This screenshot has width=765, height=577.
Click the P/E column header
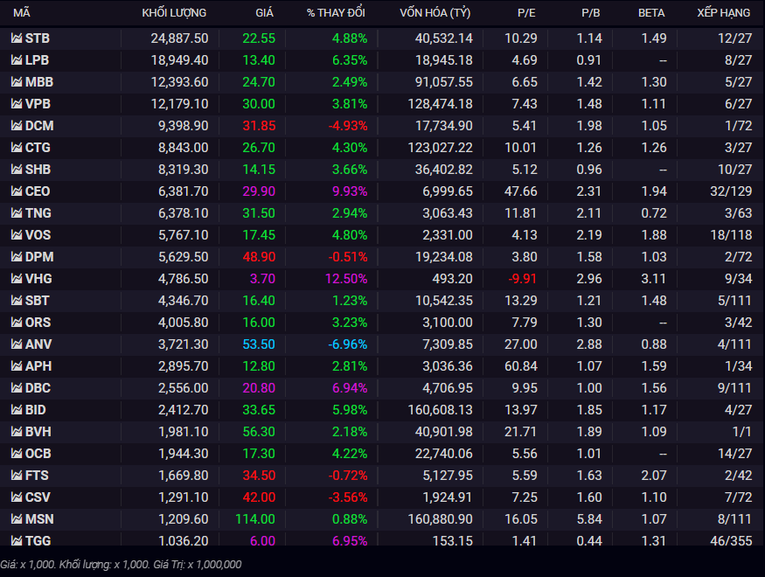point(526,13)
